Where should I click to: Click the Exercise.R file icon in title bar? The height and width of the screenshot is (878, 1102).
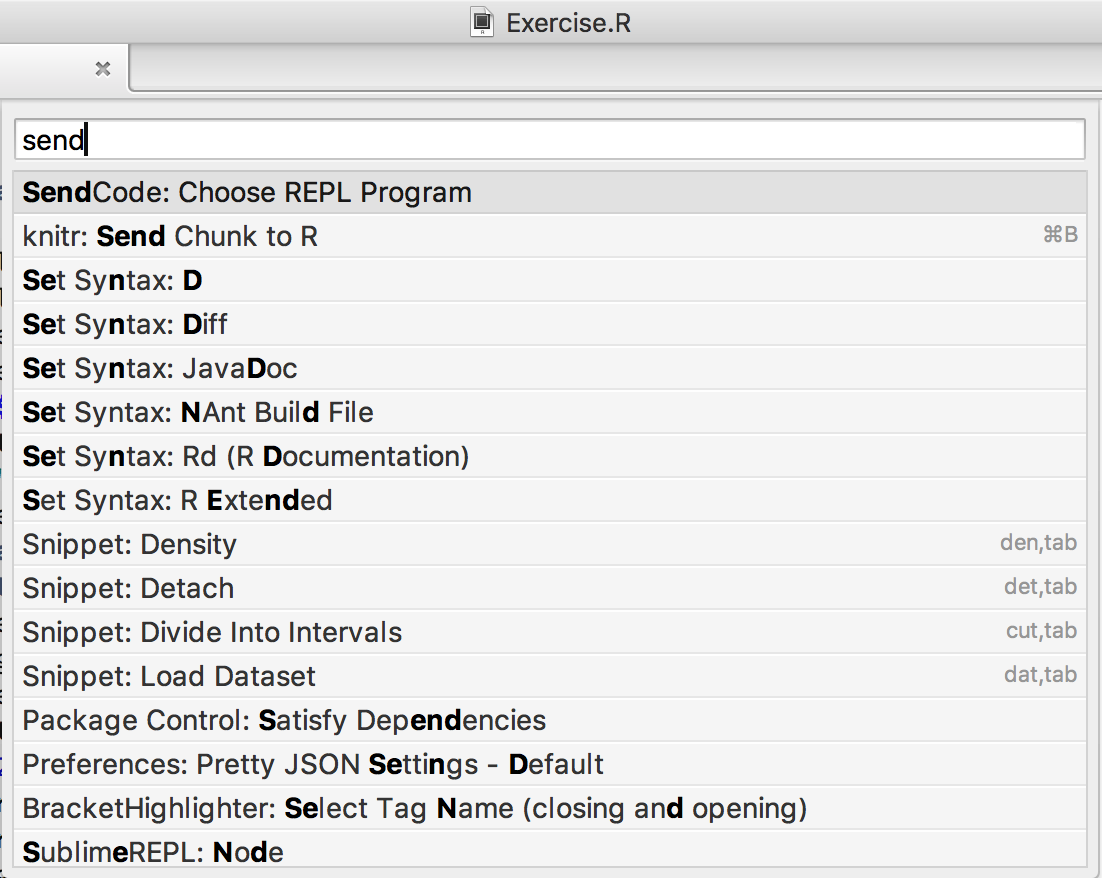[x=481, y=22]
